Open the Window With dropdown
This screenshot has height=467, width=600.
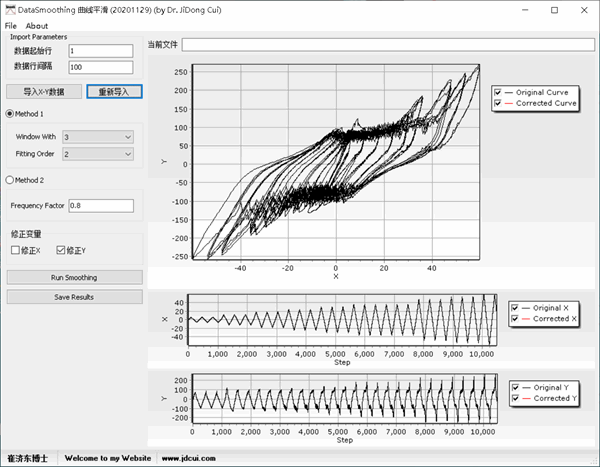pyautogui.click(x=98, y=137)
